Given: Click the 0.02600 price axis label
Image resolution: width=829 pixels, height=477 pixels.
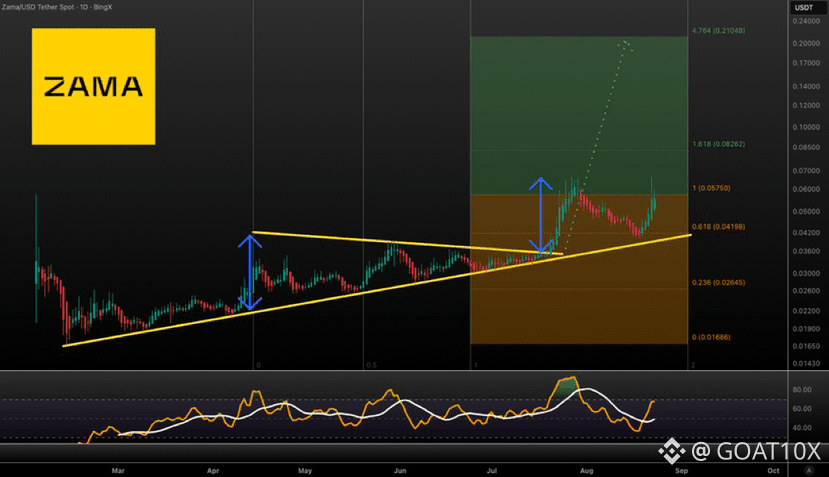Looking at the screenshot, I should (806, 291).
